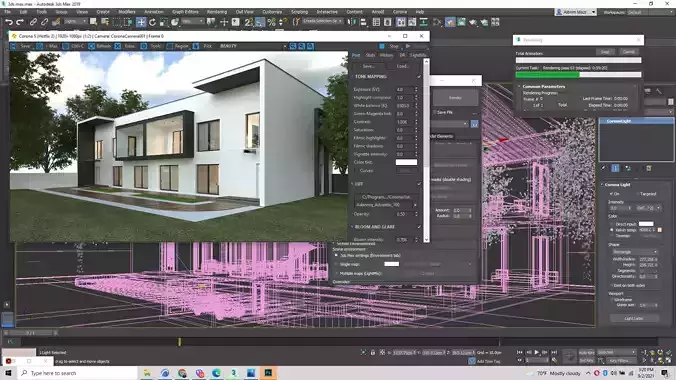Open the signed-in user account dropdown

click(x=576, y=12)
